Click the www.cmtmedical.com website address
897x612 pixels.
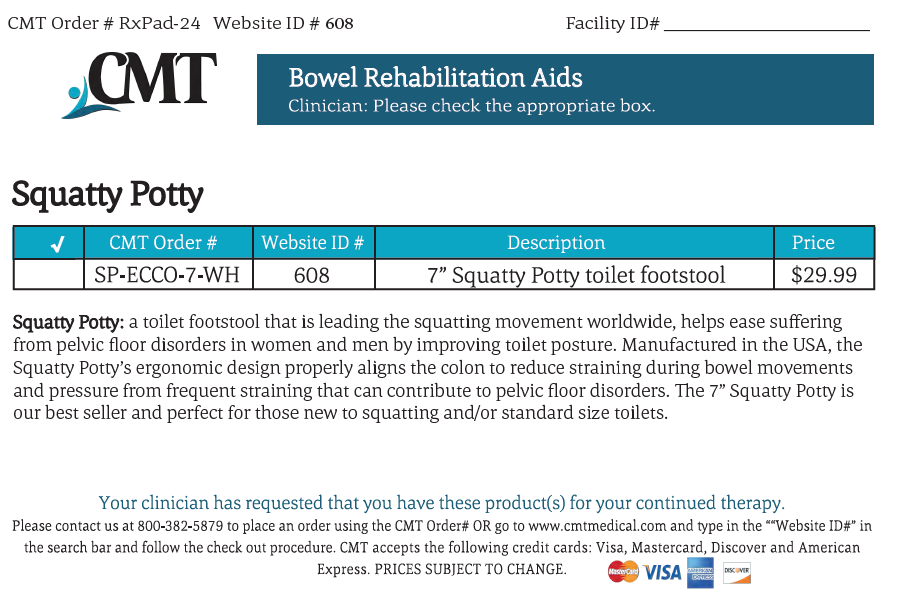(597, 526)
